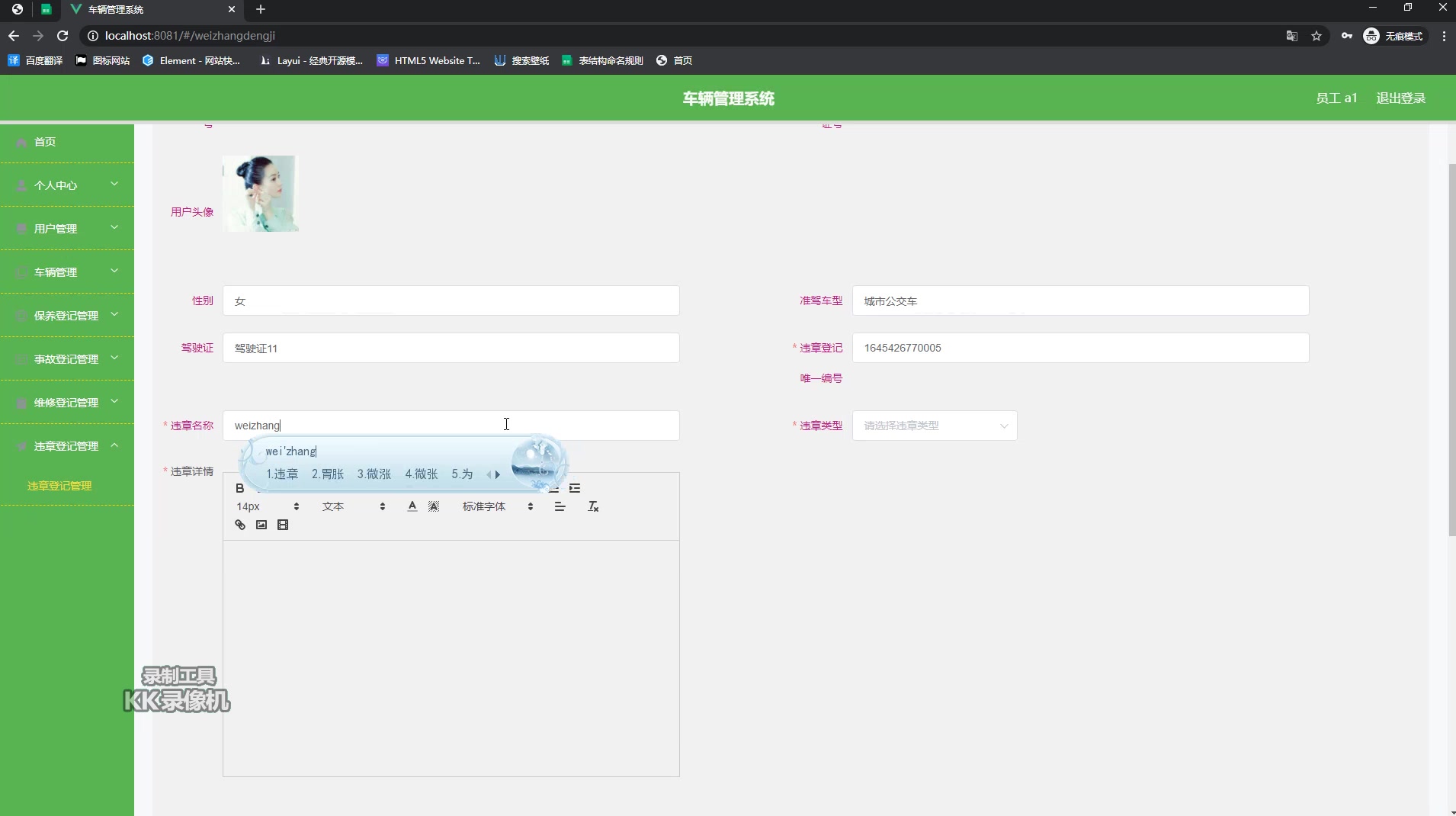Insert an image in the editor
Screen dimensions: 1456x816
click(x=261, y=525)
